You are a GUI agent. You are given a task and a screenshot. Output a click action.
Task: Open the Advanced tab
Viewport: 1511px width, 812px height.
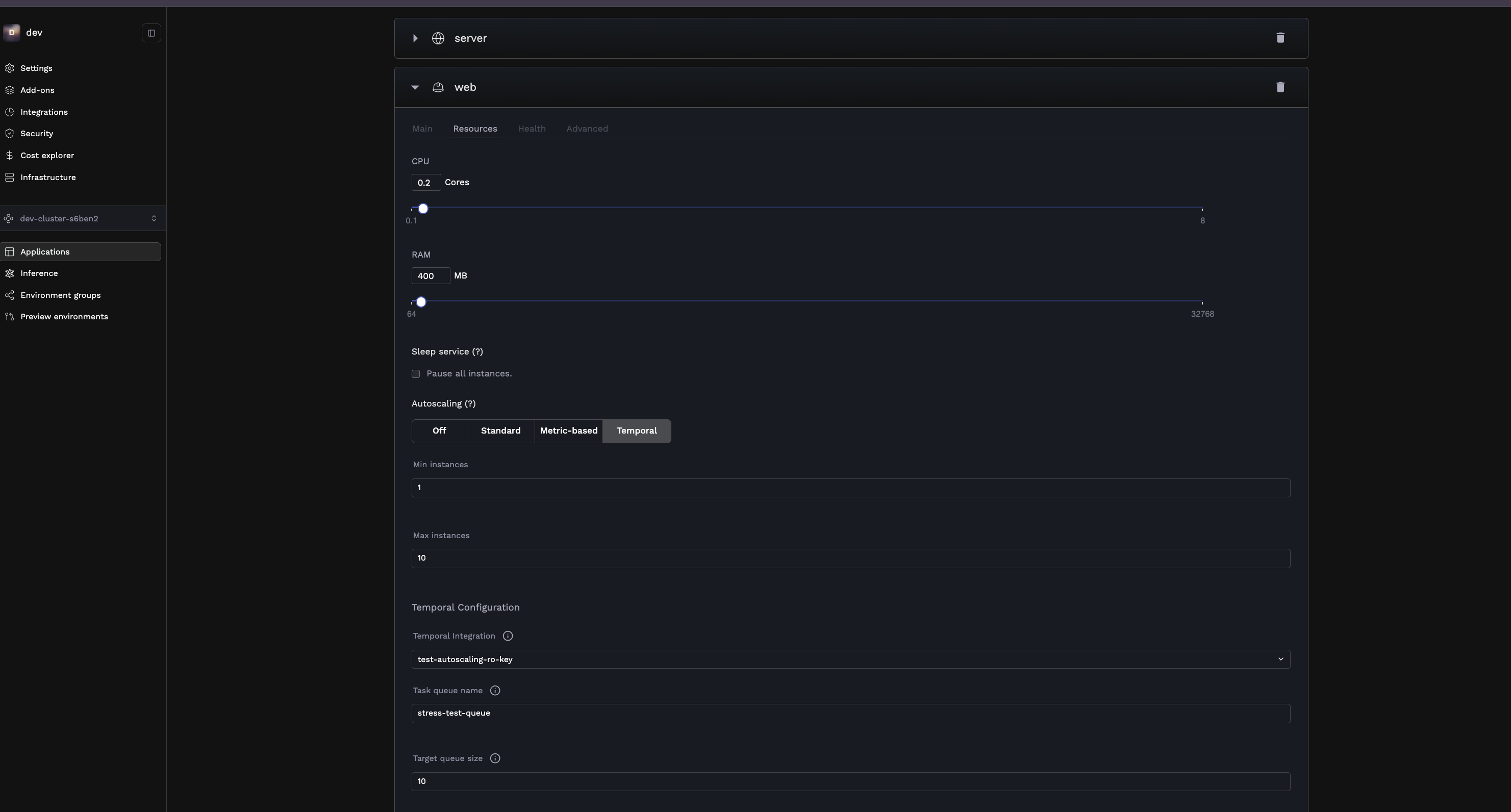click(587, 129)
